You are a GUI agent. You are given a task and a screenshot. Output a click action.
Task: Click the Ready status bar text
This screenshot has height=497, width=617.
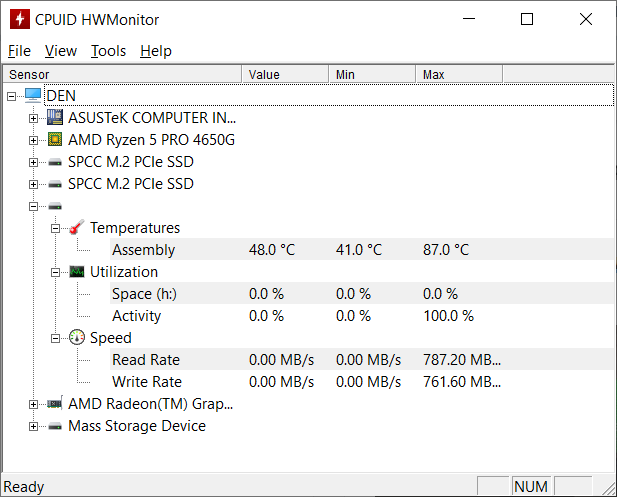pyautogui.click(x=24, y=487)
